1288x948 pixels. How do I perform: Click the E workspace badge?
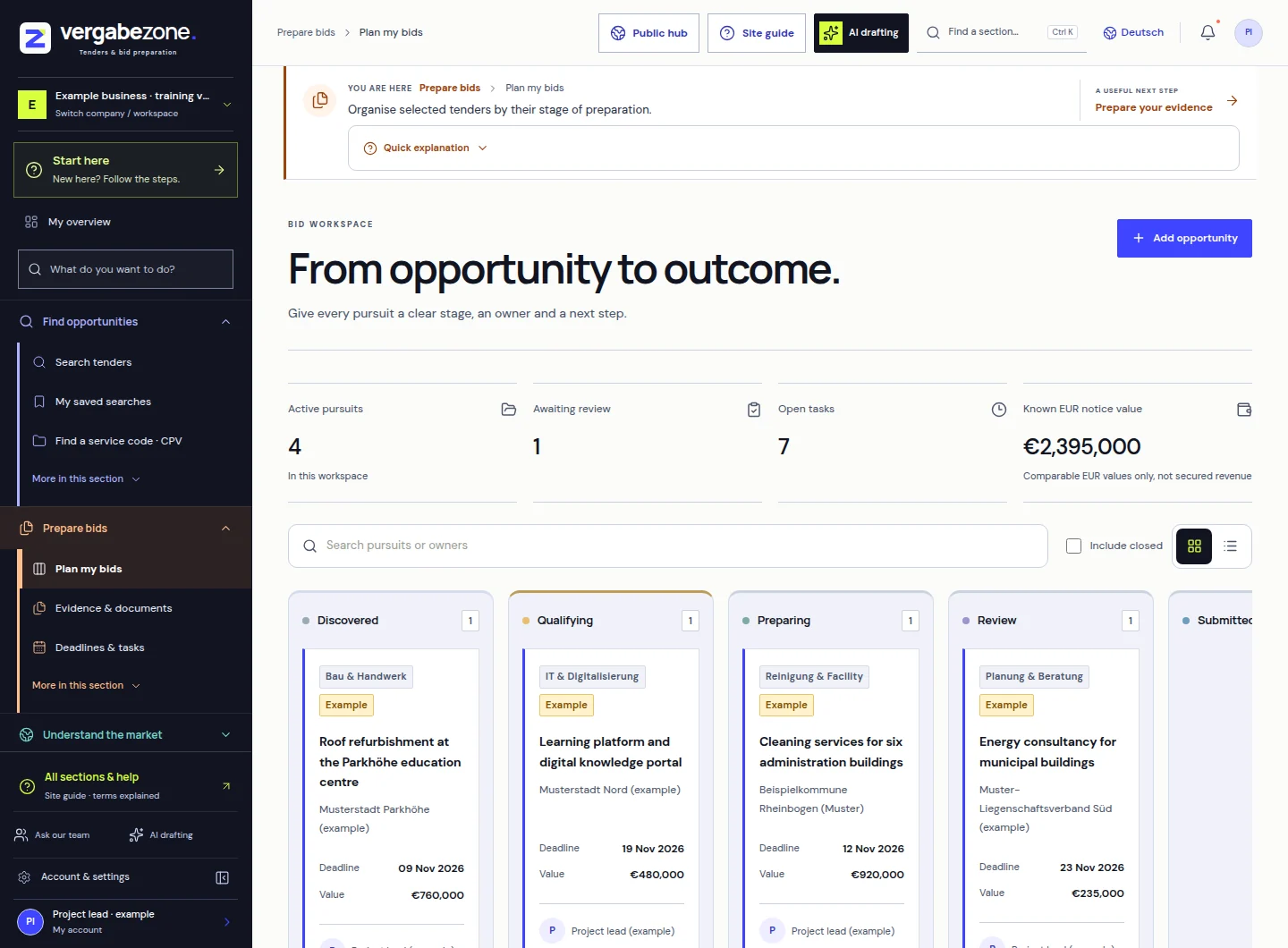32,105
